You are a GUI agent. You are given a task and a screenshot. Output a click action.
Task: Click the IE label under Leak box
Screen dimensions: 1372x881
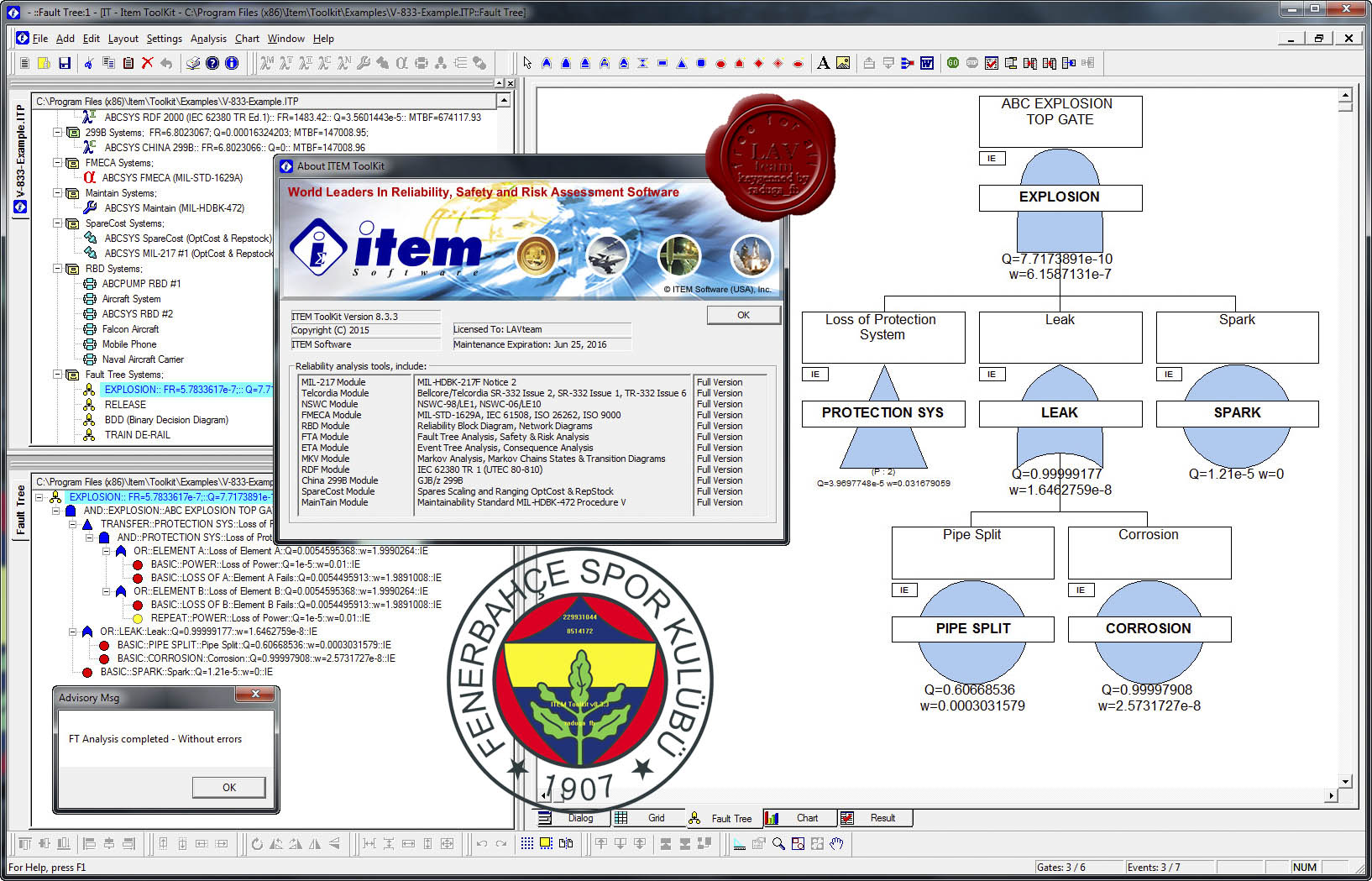point(992,375)
